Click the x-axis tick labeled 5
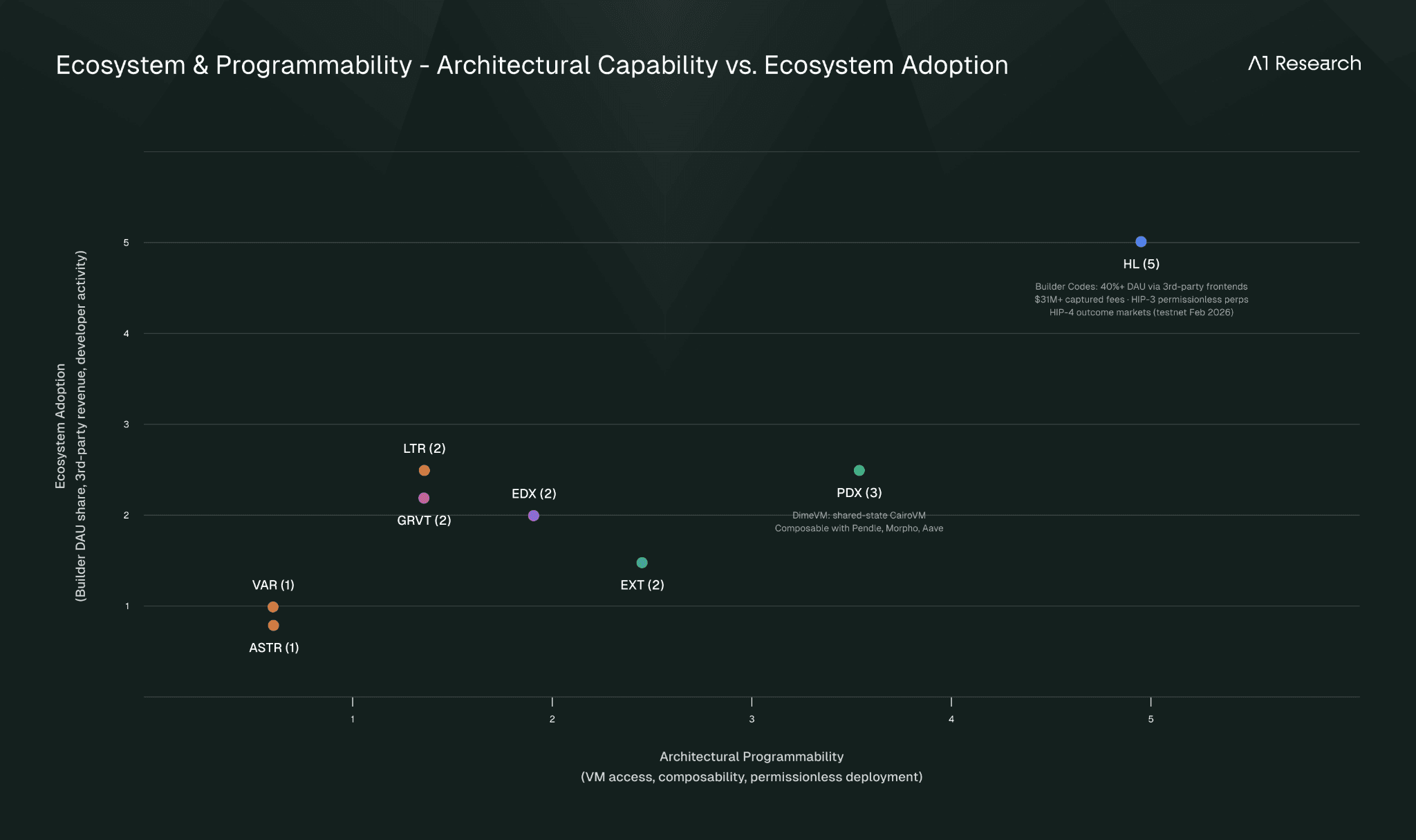The width and height of the screenshot is (1416, 840). [x=1150, y=719]
